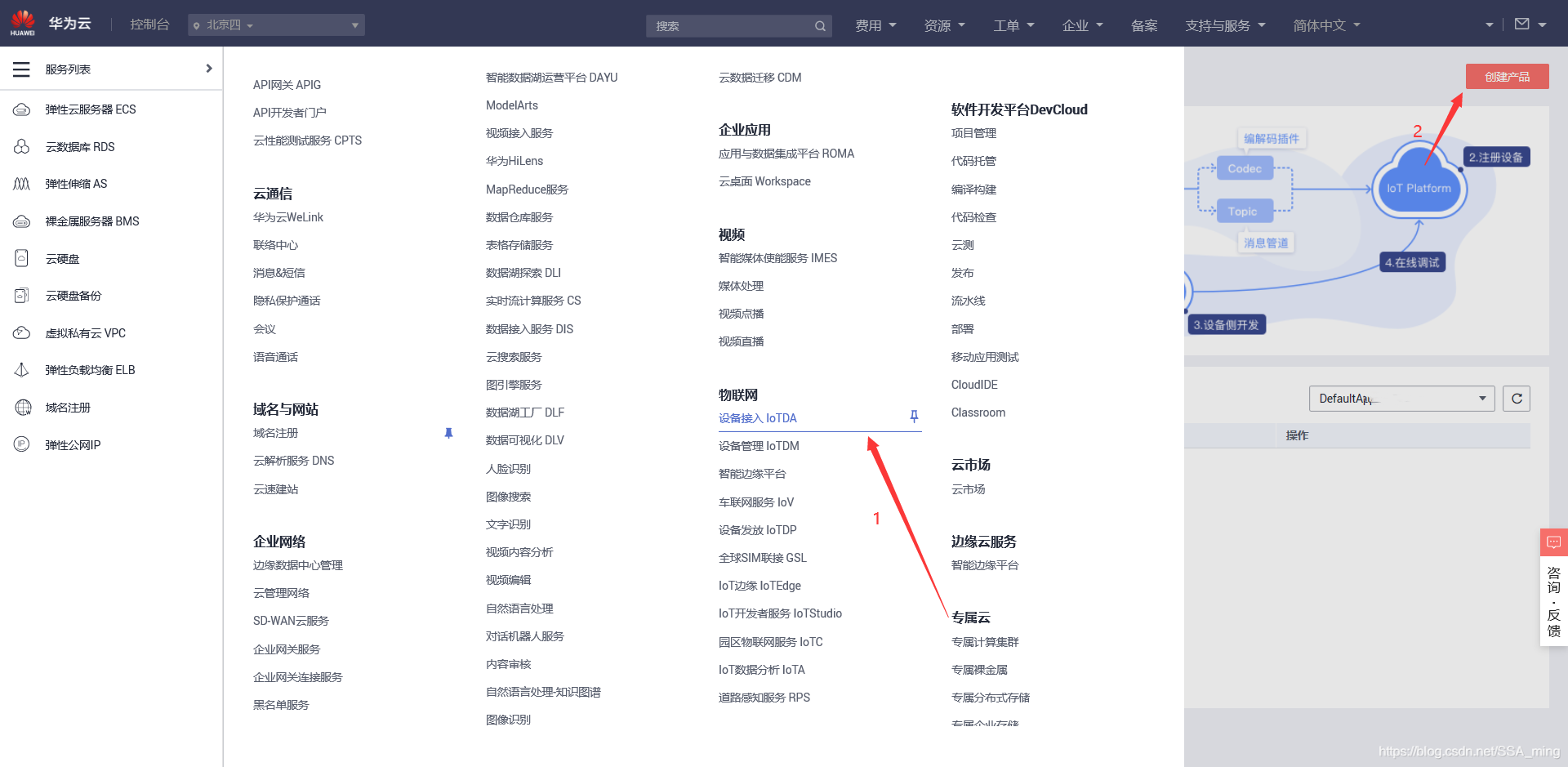Viewport: 1568px width, 767px height.
Task: Open the 资源 dropdown menu
Action: 945,25
